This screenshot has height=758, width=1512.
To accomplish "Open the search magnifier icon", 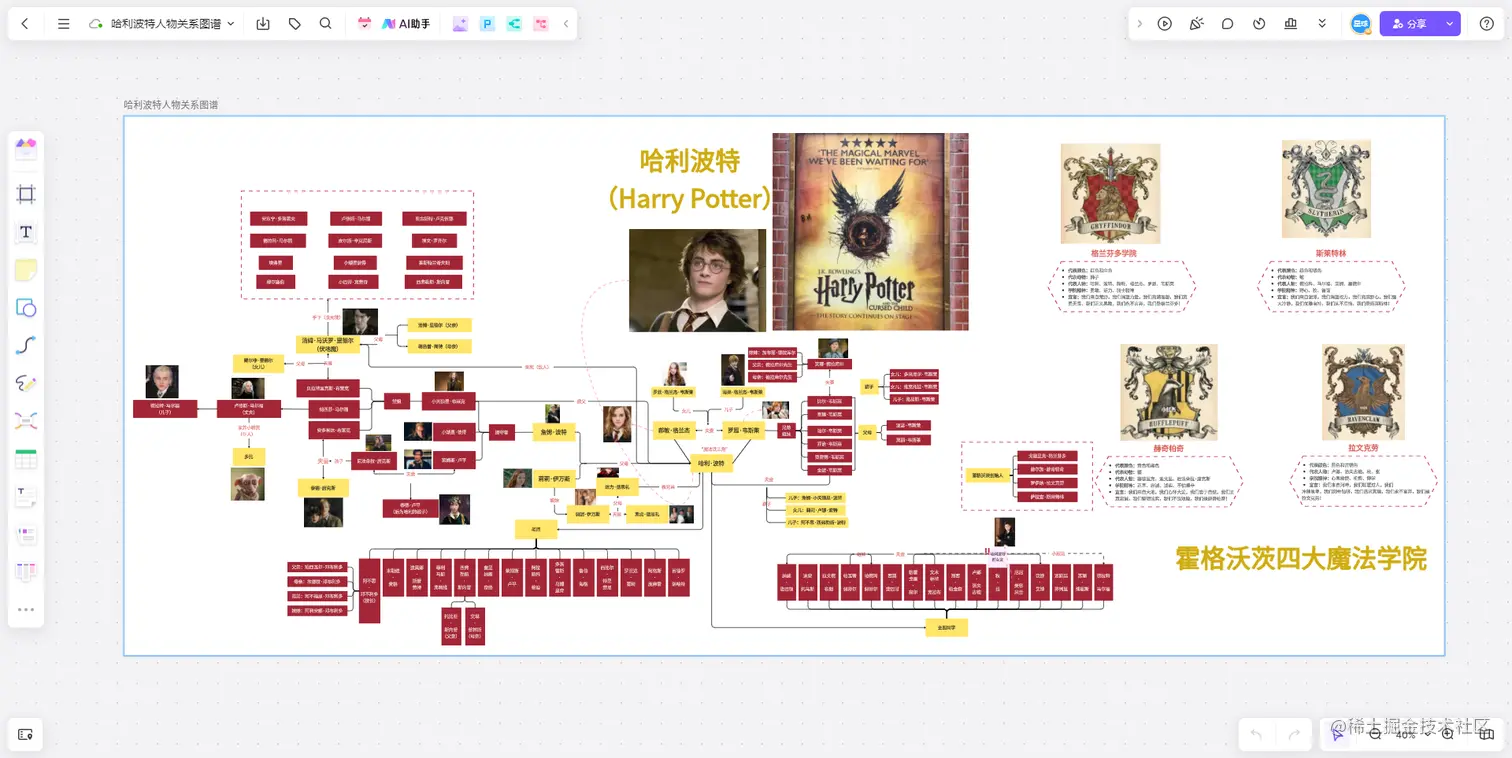I will tap(326, 24).
